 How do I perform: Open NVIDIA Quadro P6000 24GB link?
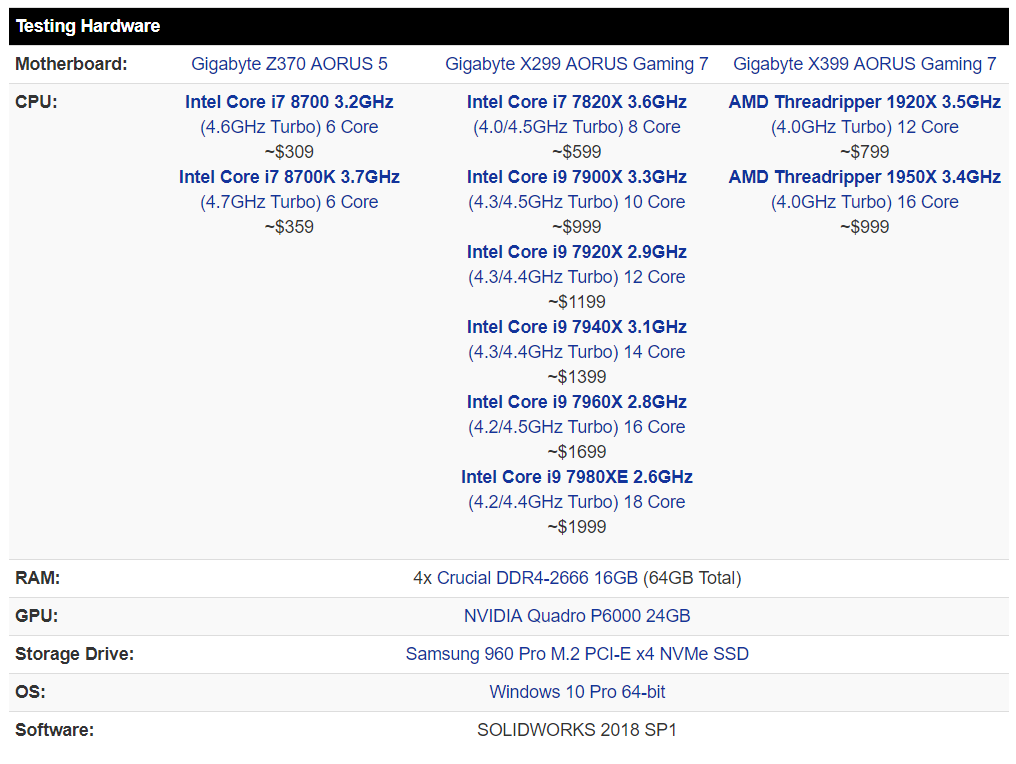[577, 616]
